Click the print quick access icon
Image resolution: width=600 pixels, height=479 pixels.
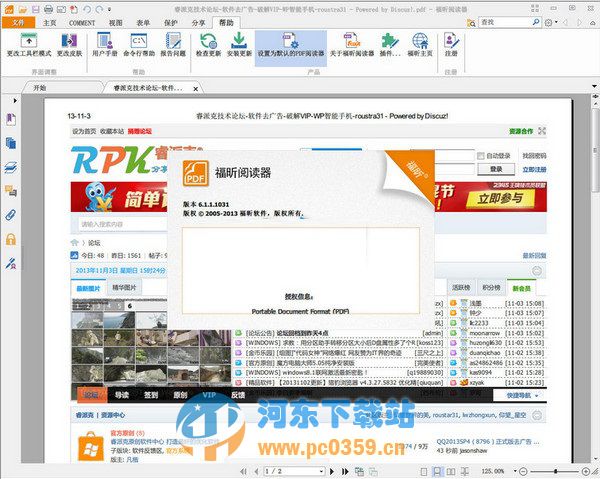click(48, 9)
